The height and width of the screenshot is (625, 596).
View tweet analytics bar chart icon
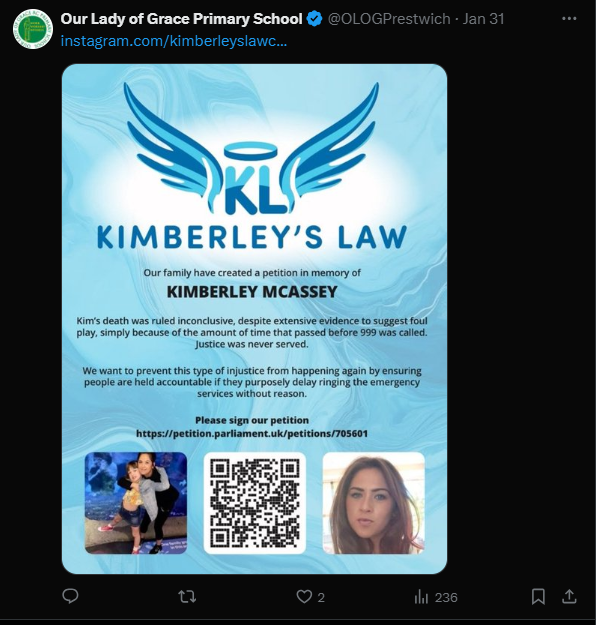coord(421,597)
